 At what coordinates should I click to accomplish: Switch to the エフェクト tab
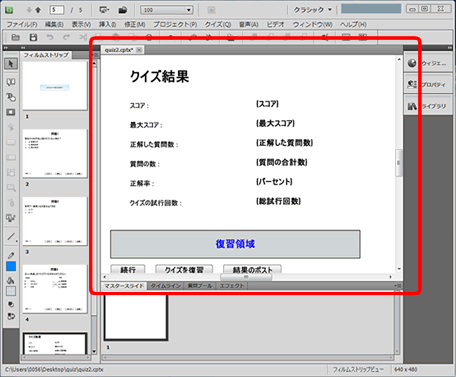pos(232,286)
